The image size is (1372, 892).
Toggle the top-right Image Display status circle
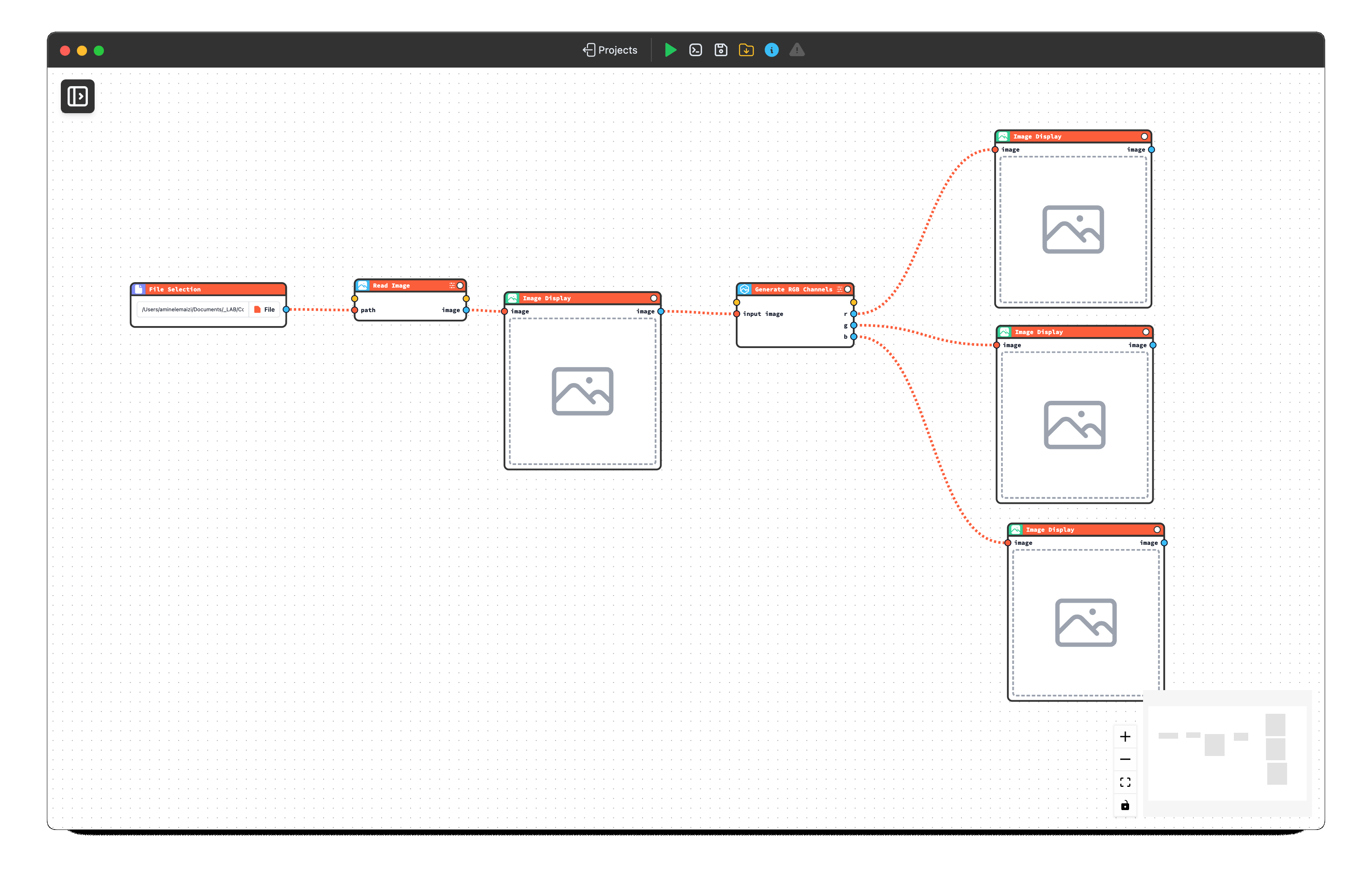[1144, 136]
